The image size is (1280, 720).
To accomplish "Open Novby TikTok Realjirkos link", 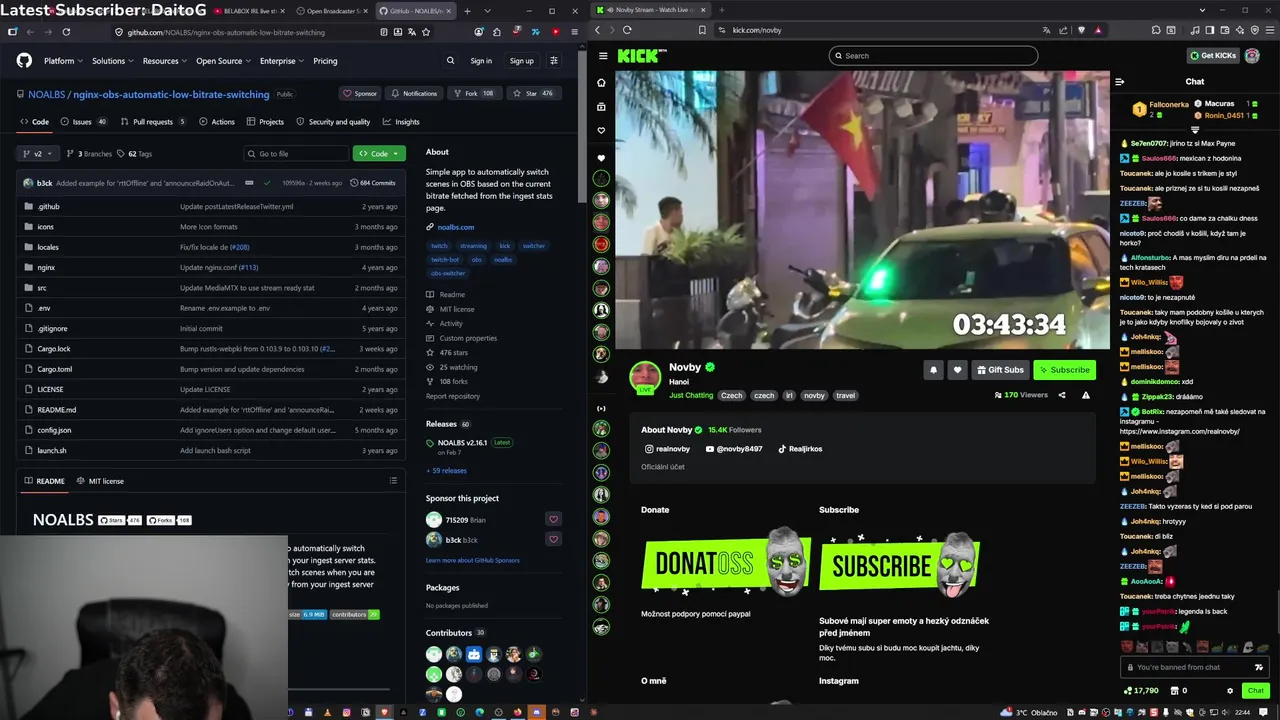I will (800, 449).
